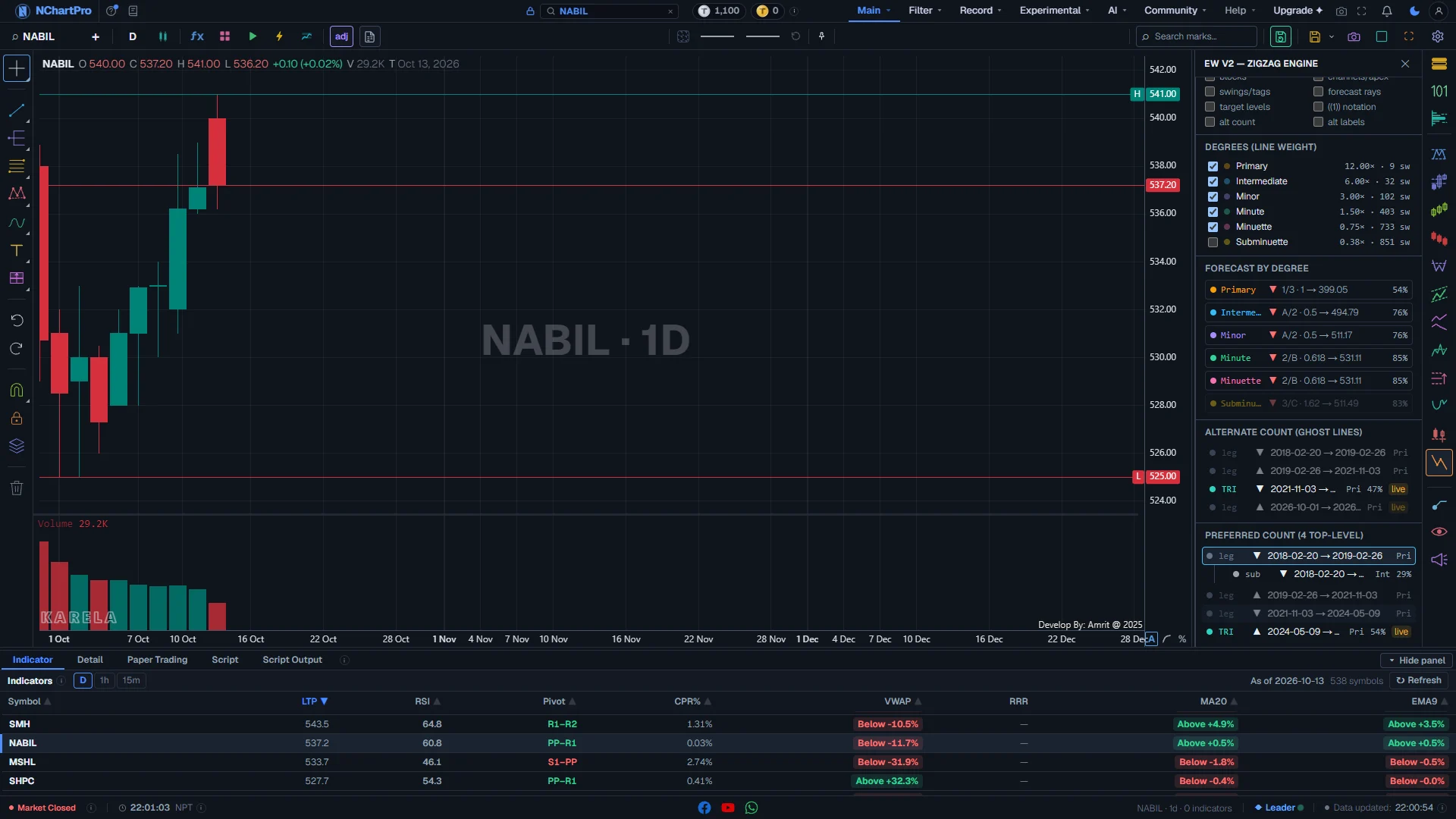Take a chart snapshot with camera icon

coord(1354,36)
